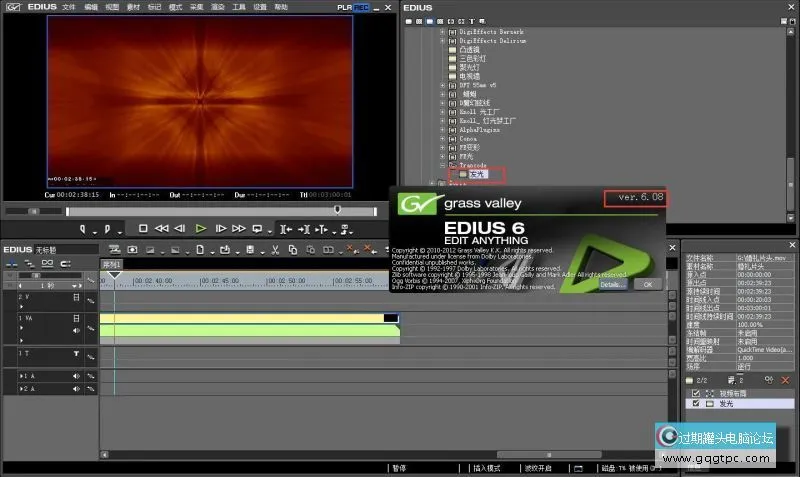Expand the AlphaPlugins effects folder
Viewport: 800px width, 477px height.
tap(443, 128)
